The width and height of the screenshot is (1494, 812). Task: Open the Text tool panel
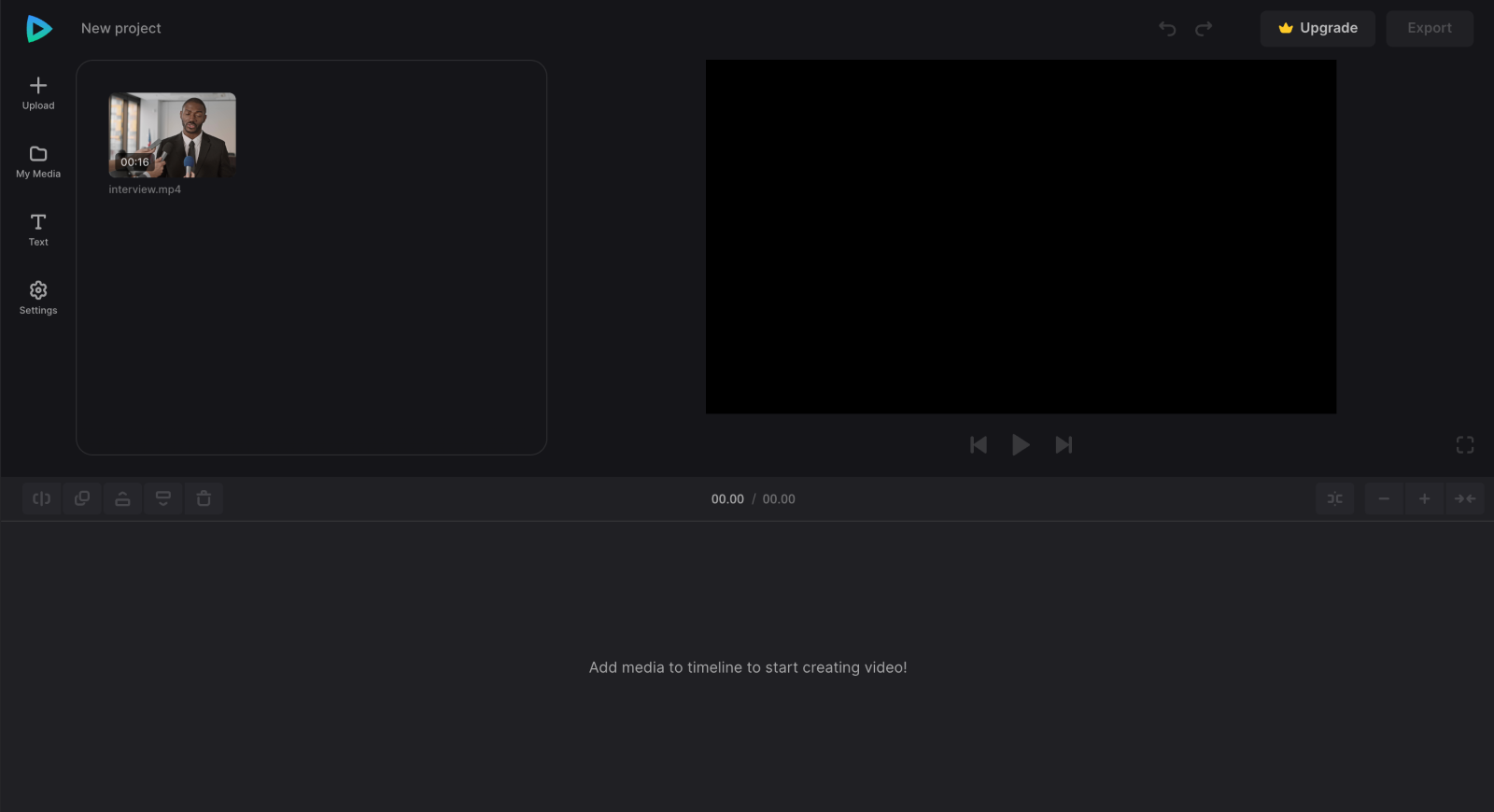[38, 230]
